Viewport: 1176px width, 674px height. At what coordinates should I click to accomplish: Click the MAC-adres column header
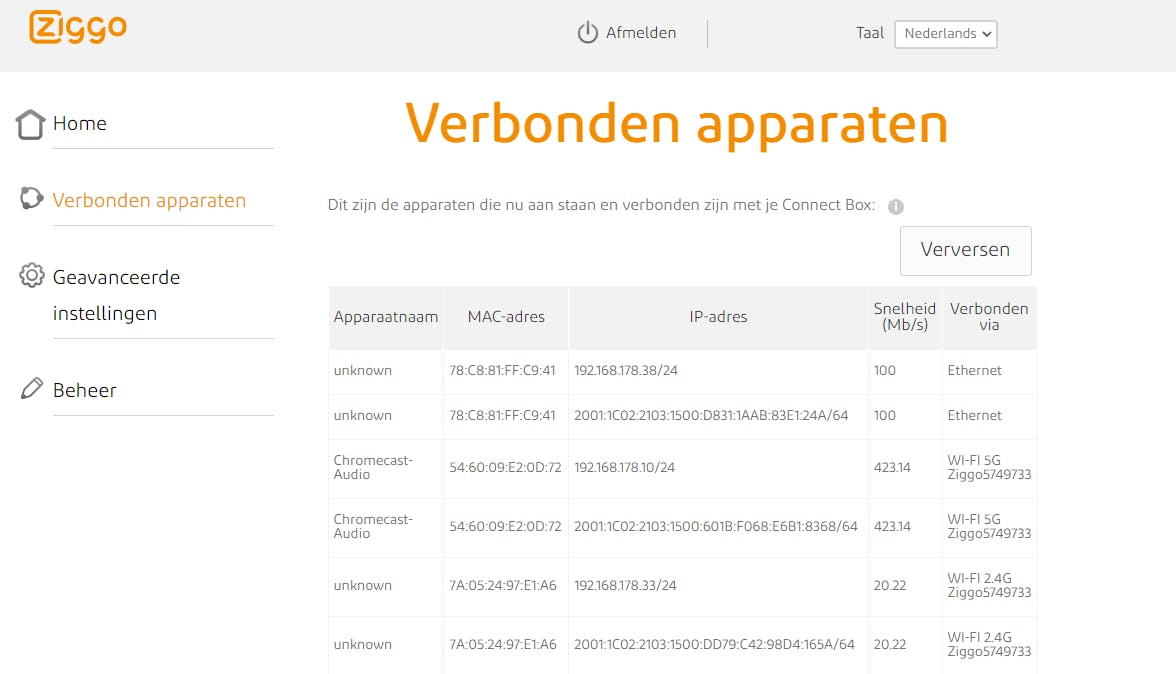[x=506, y=317]
